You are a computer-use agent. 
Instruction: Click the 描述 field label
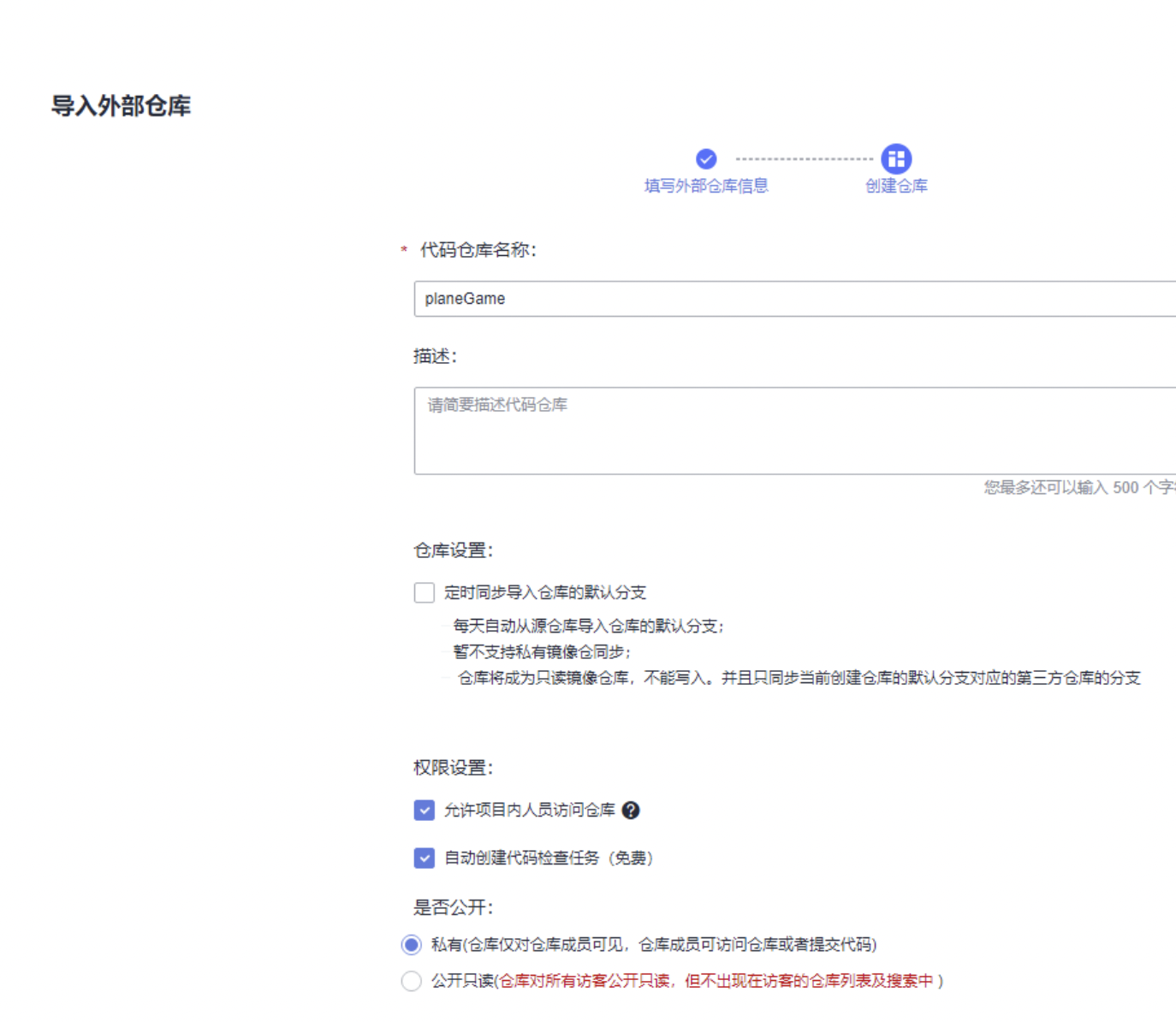(436, 356)
